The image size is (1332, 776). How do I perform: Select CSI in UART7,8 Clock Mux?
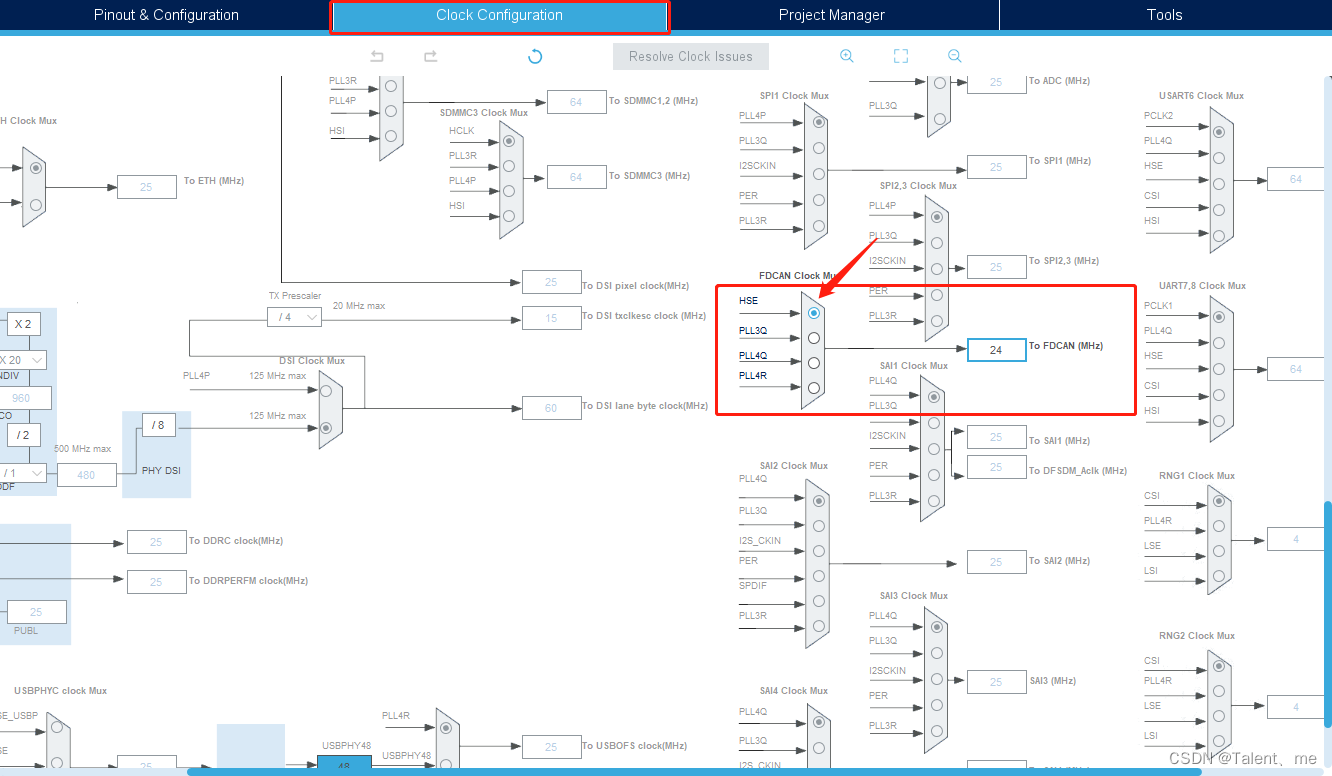pyautogui.click(x=1218, y=396)
